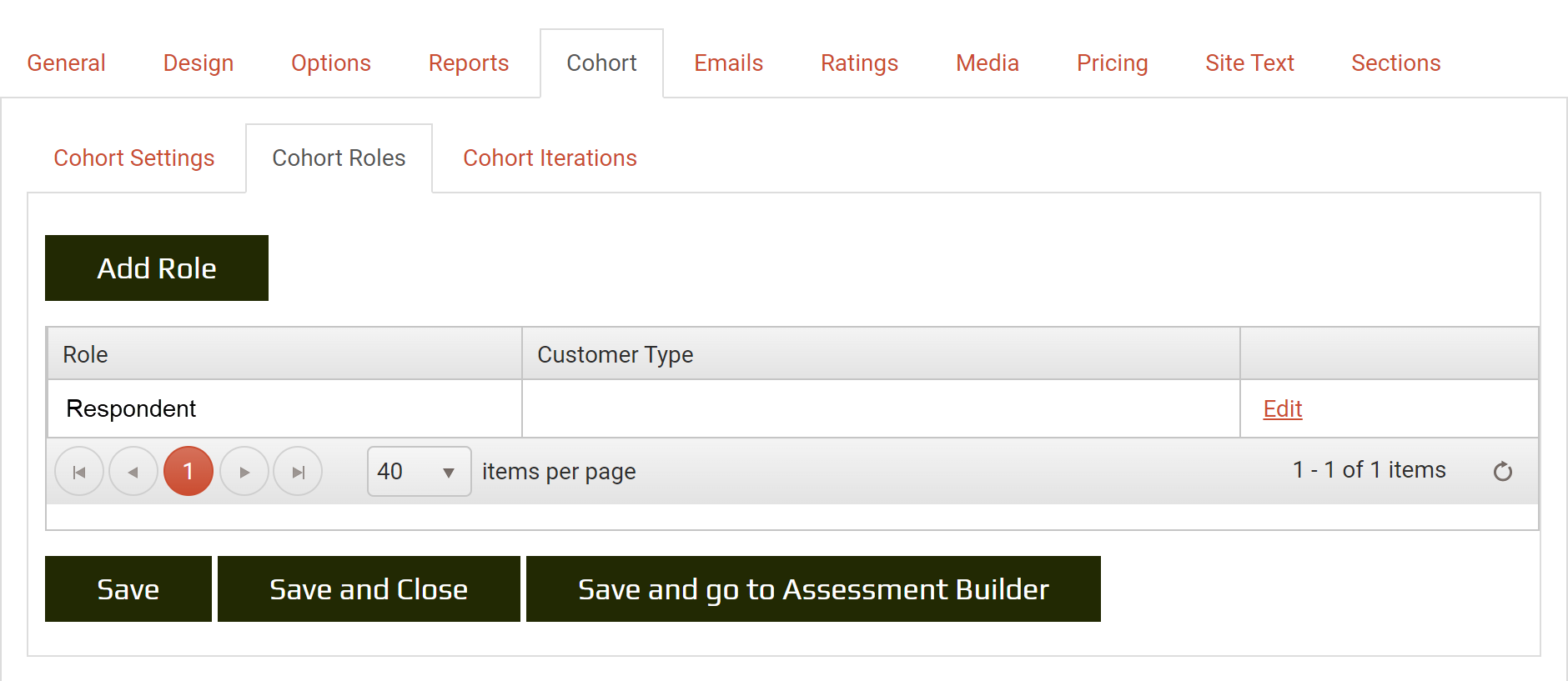Select the Respondent row
The height and width of the screenshot is (681, 1568).
(x=284, y=408)
